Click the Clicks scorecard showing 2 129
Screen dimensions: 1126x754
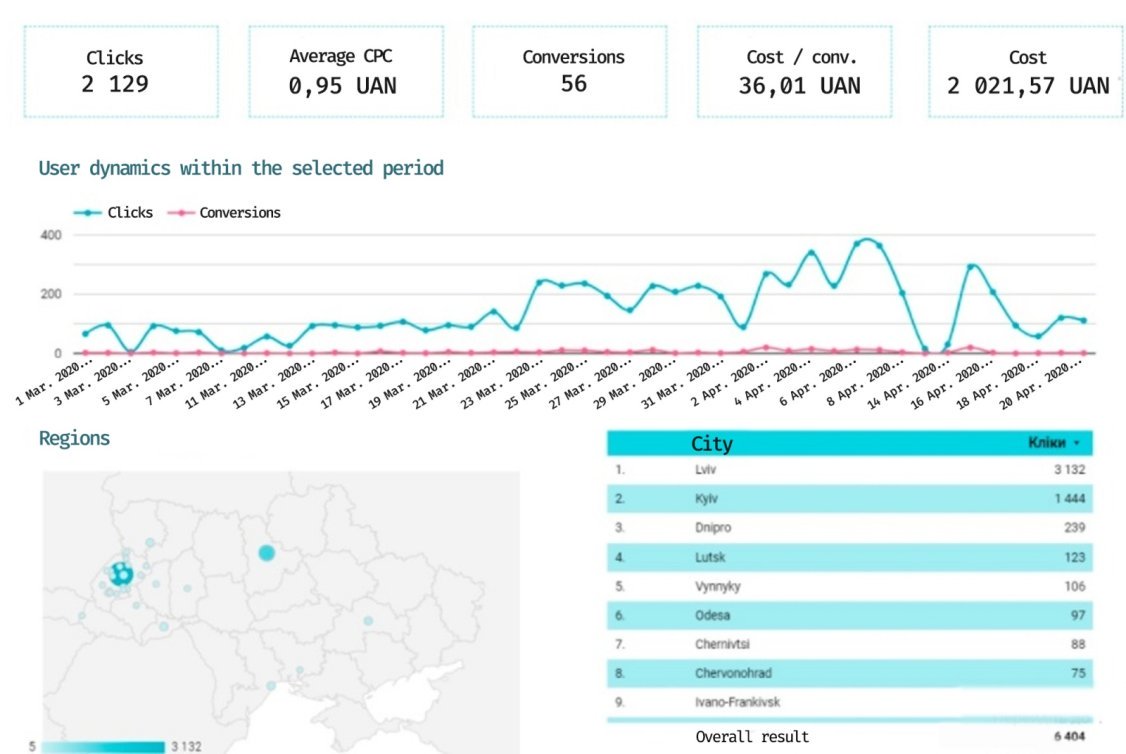tap(121, 72)
